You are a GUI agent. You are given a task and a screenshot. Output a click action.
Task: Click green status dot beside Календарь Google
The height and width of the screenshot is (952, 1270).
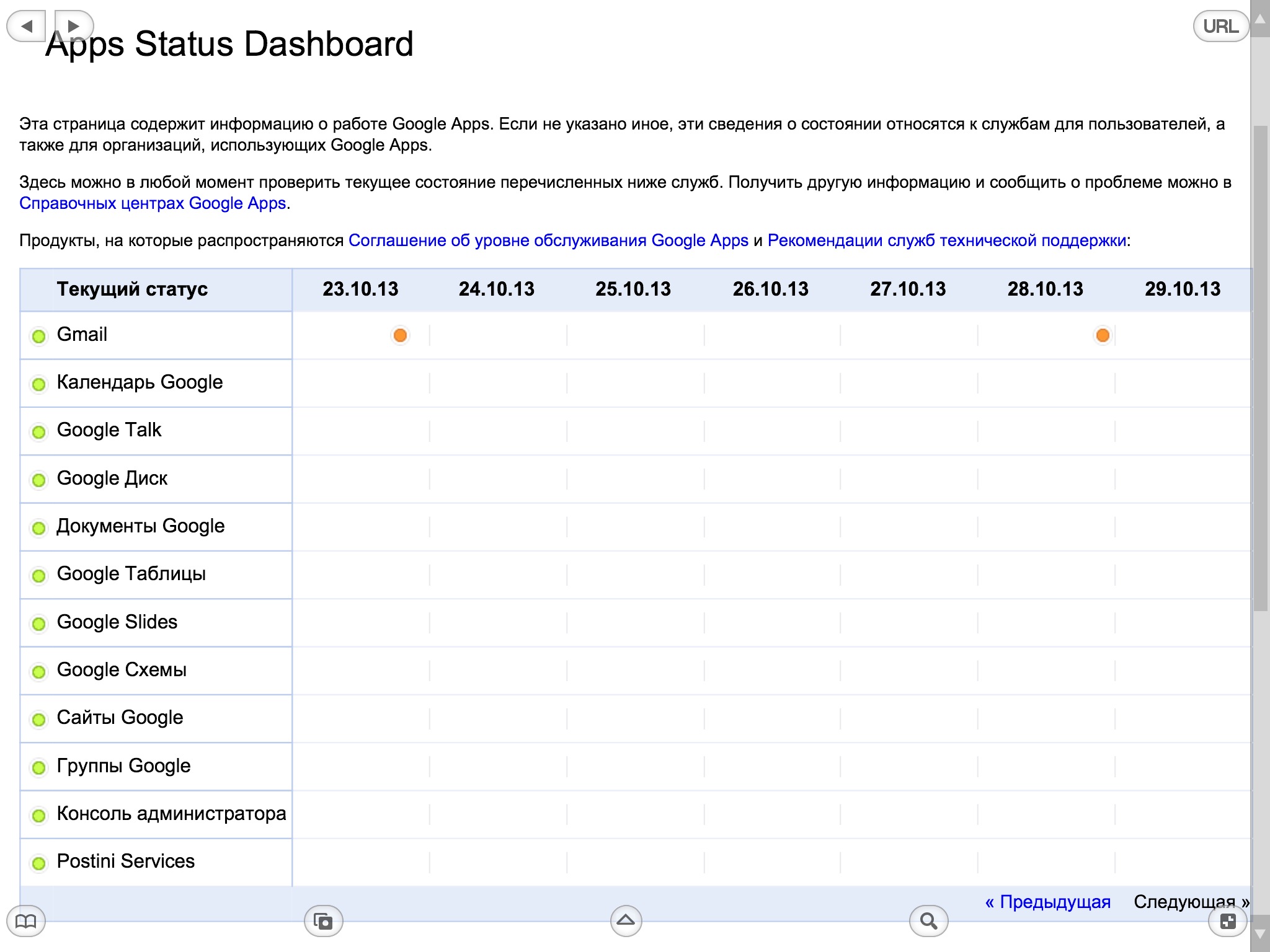click(38, 384)
